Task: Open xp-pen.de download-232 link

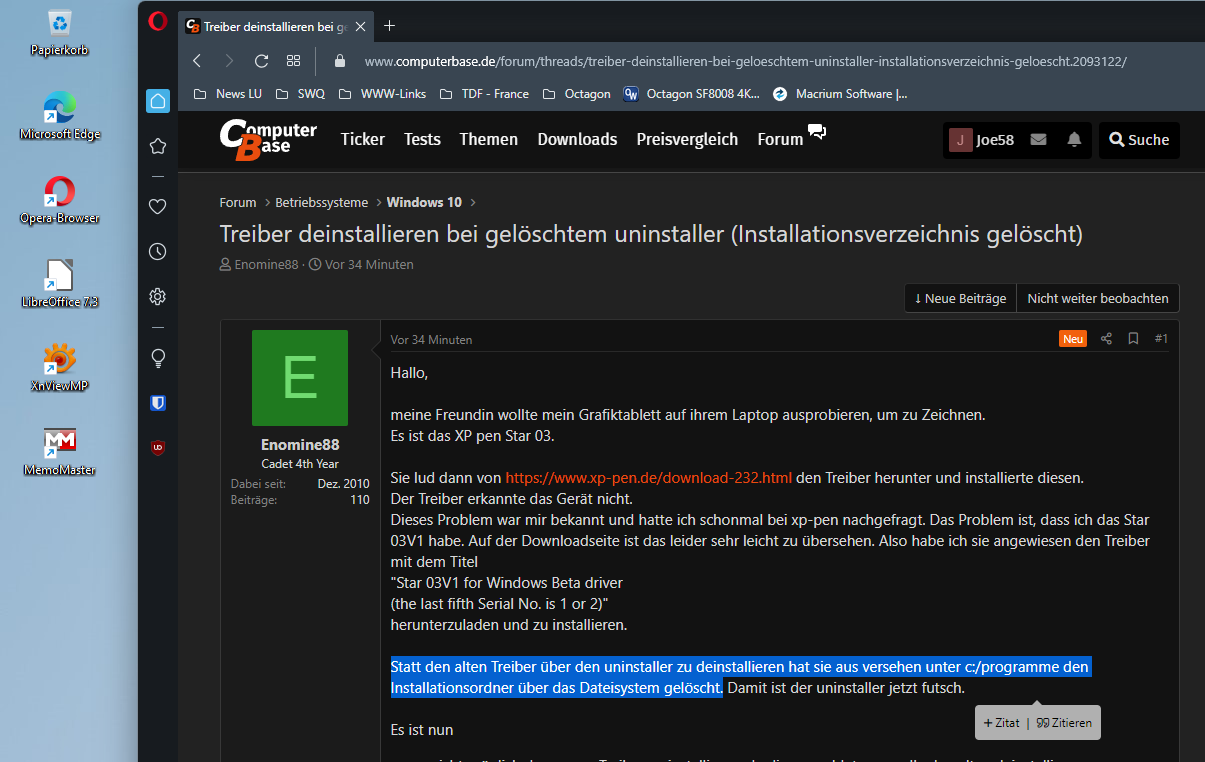Action: [648, 478]
